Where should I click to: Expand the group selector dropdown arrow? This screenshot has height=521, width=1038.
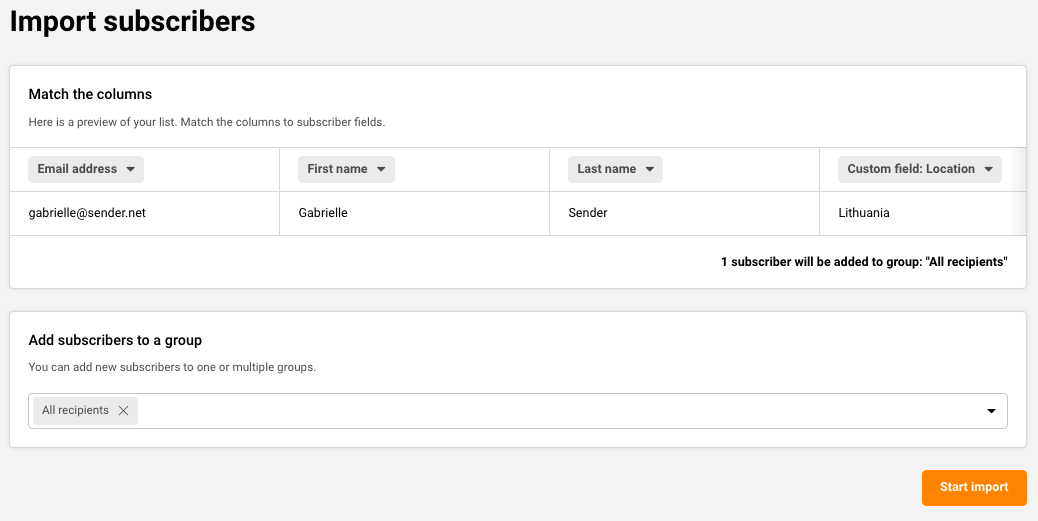991,411
